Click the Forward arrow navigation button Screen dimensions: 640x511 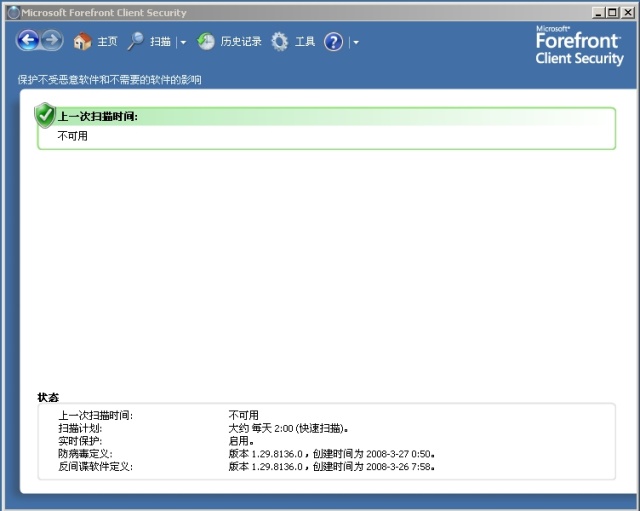coord(52,41)
